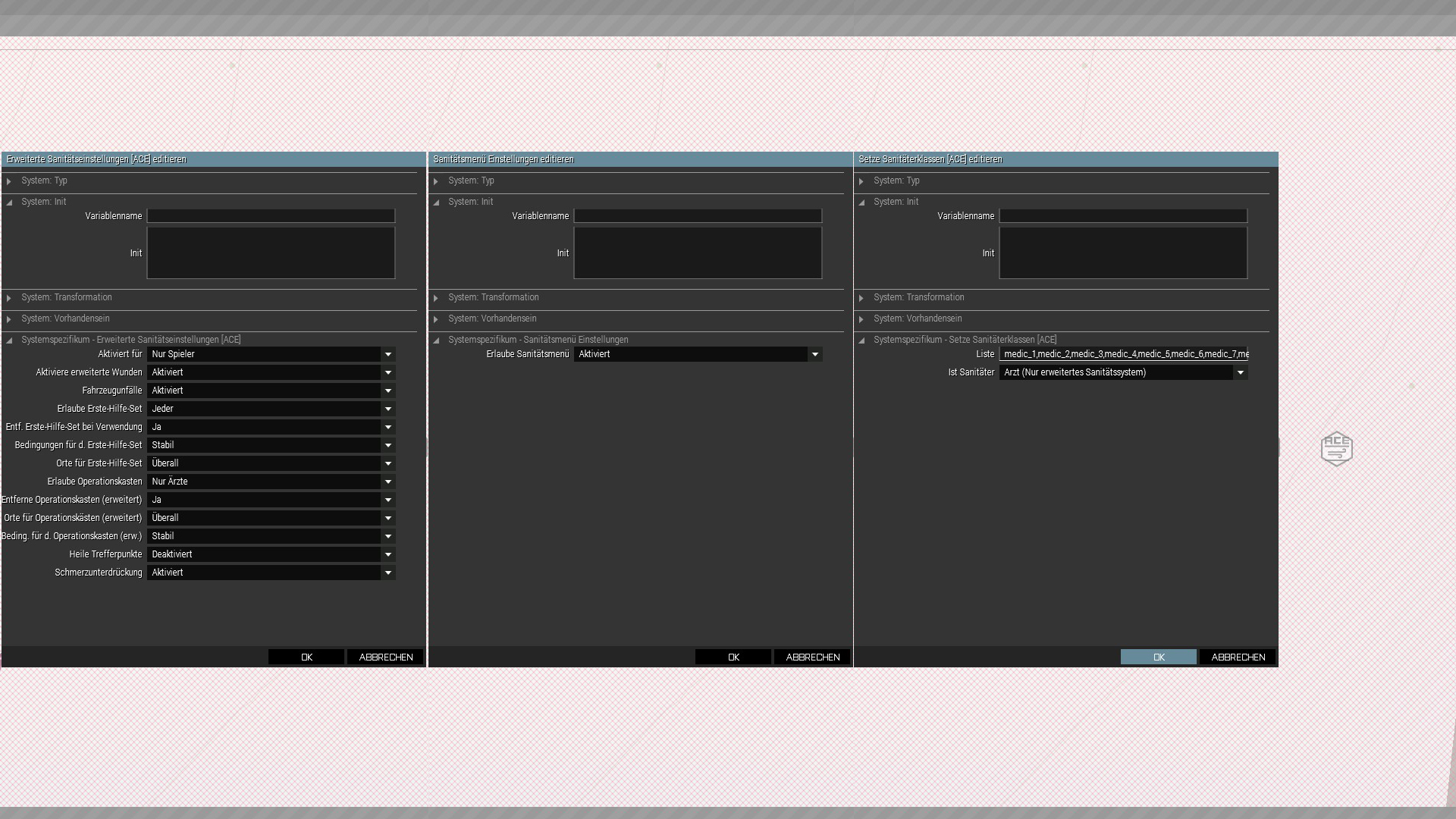Open the Ist Sanitäter dropdown
Screen dimensions: 1456x819
pos(1123,372)
